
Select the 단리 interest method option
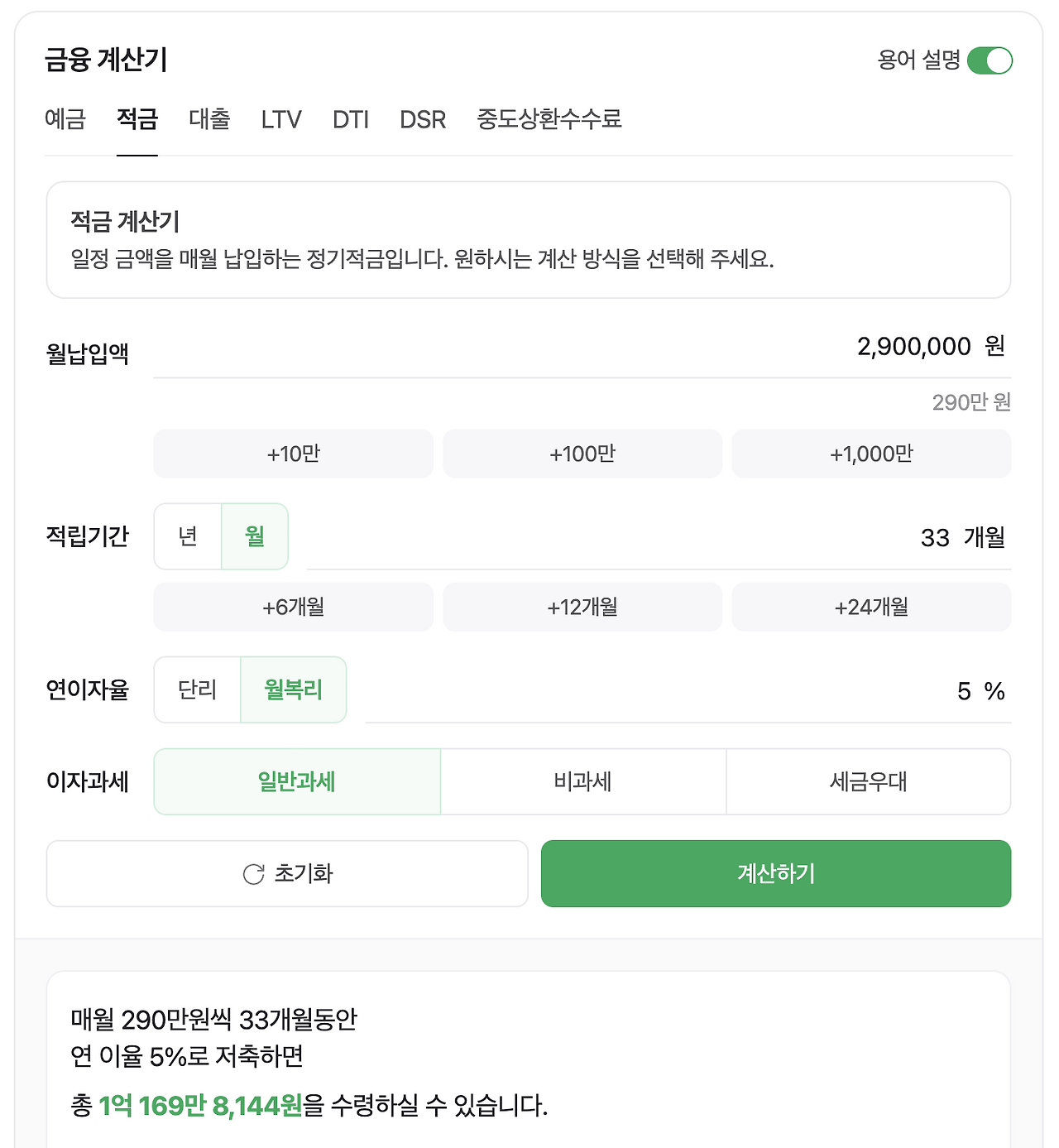[198, 689]
